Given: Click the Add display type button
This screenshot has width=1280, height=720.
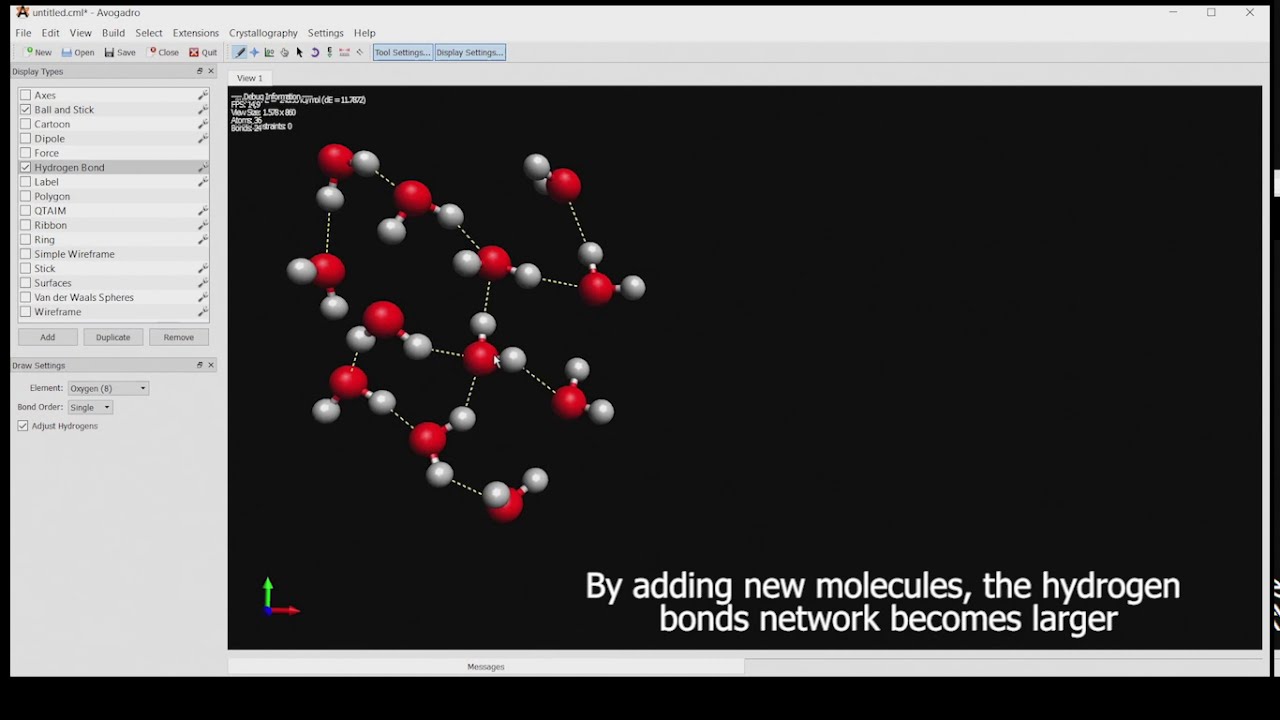Looking at the screenshot, I should pos(47,337).
